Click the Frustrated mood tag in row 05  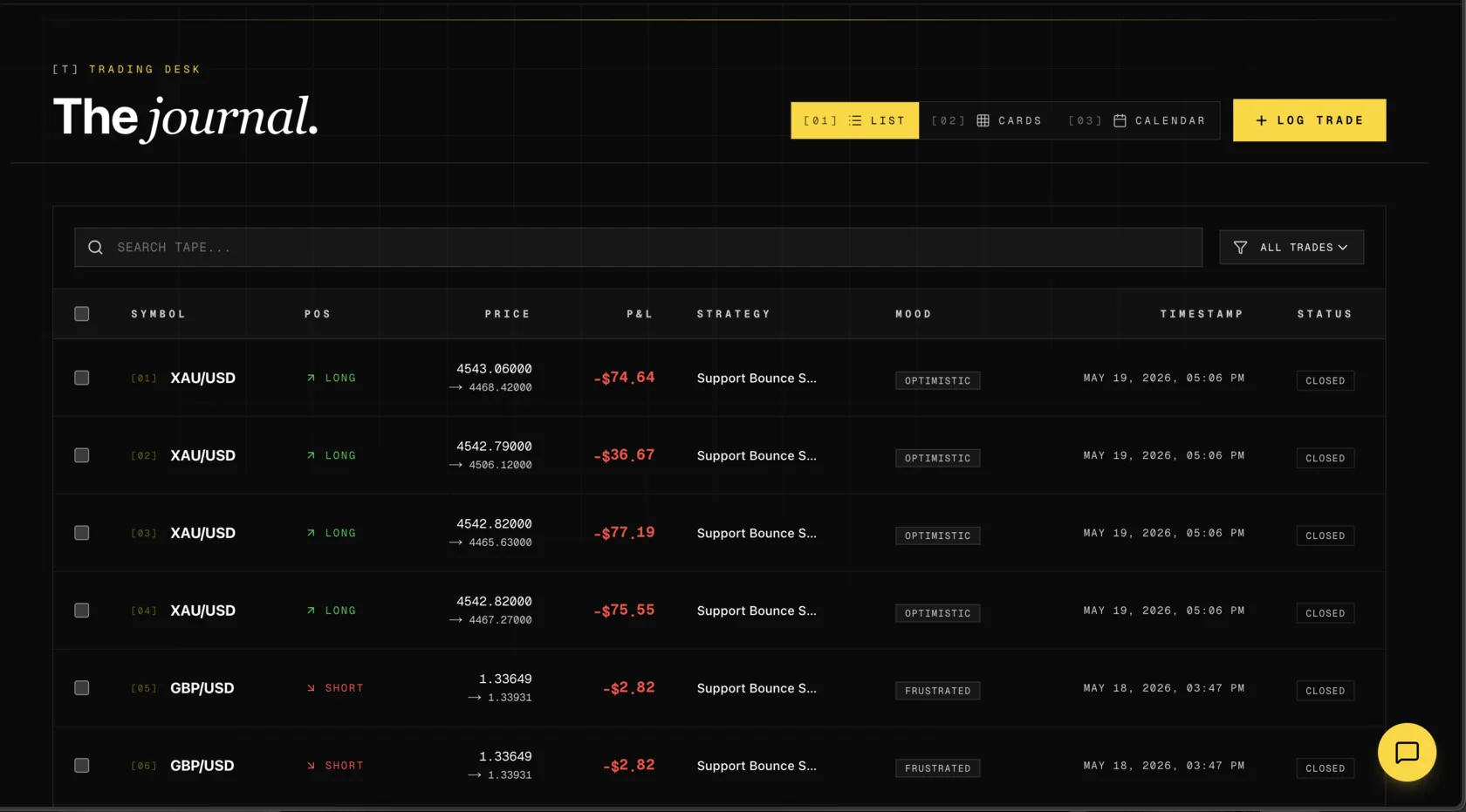point(937,691)
